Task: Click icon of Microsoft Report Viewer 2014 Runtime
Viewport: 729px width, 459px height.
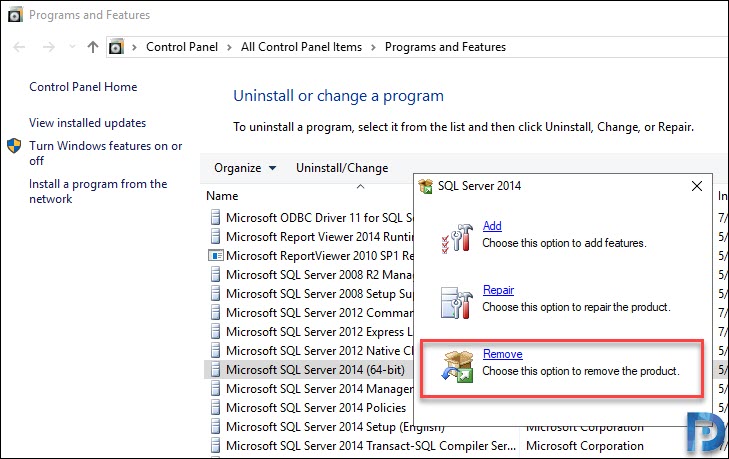Action: 215,236
